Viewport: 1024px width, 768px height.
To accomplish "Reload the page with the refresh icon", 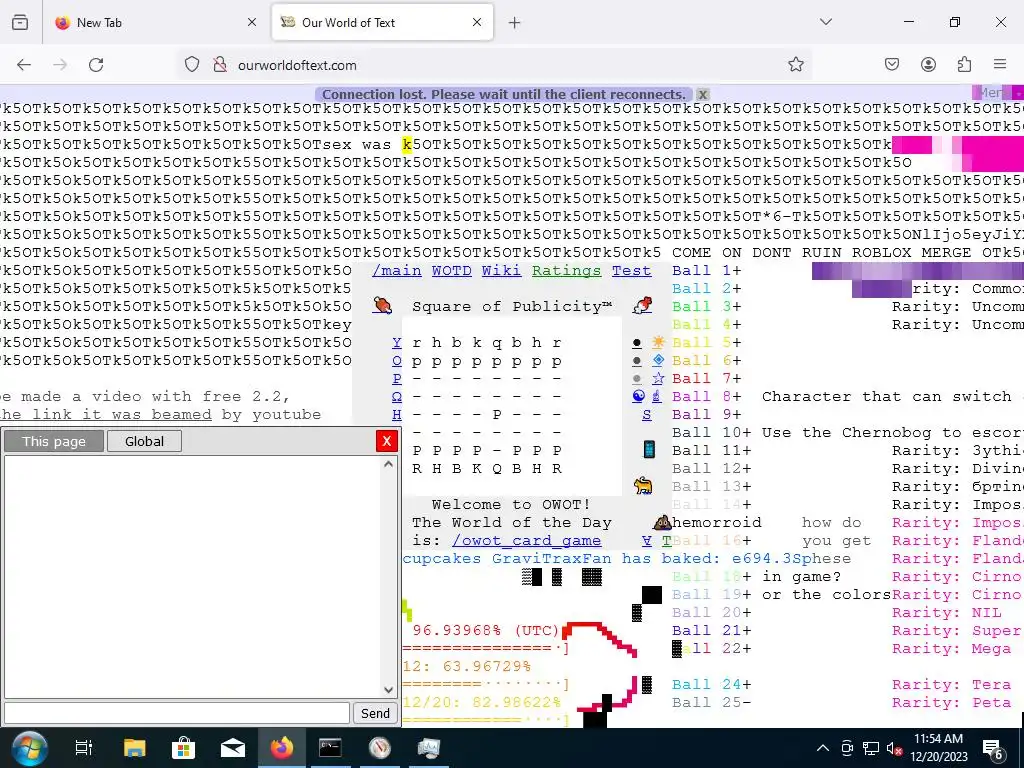I will click(x=96, y=65).
